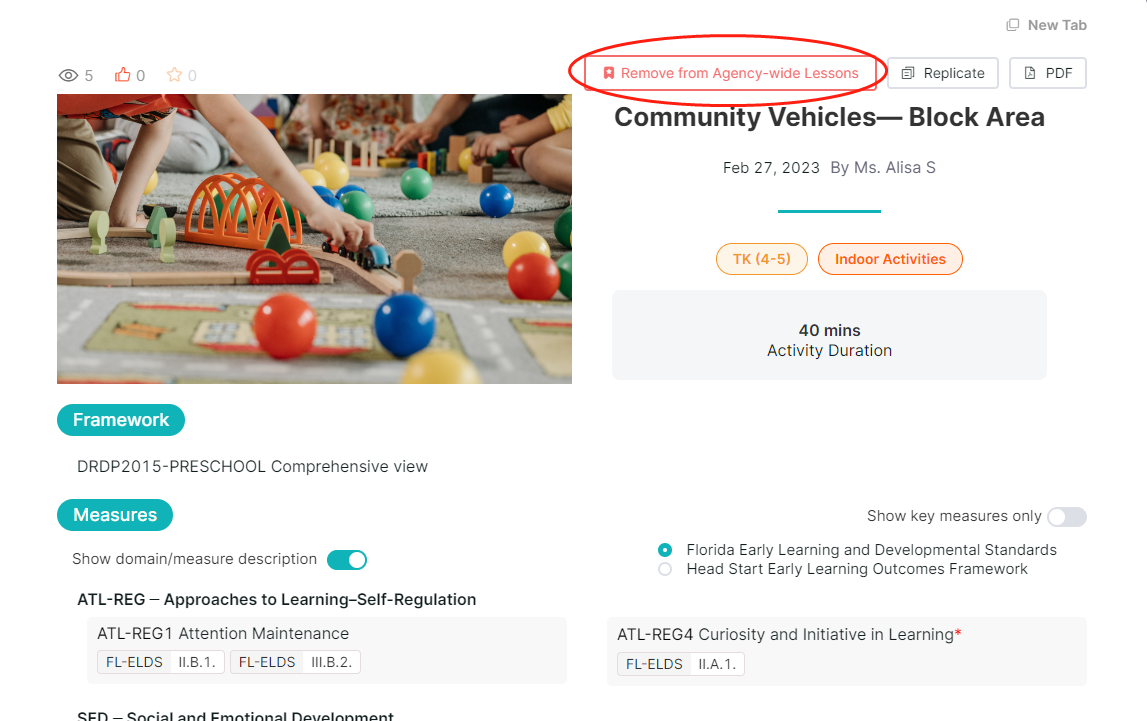Viewport: 1147px width, 721px height.
Task: Click the Indoor Activities tag
Action: pos(890,259)
